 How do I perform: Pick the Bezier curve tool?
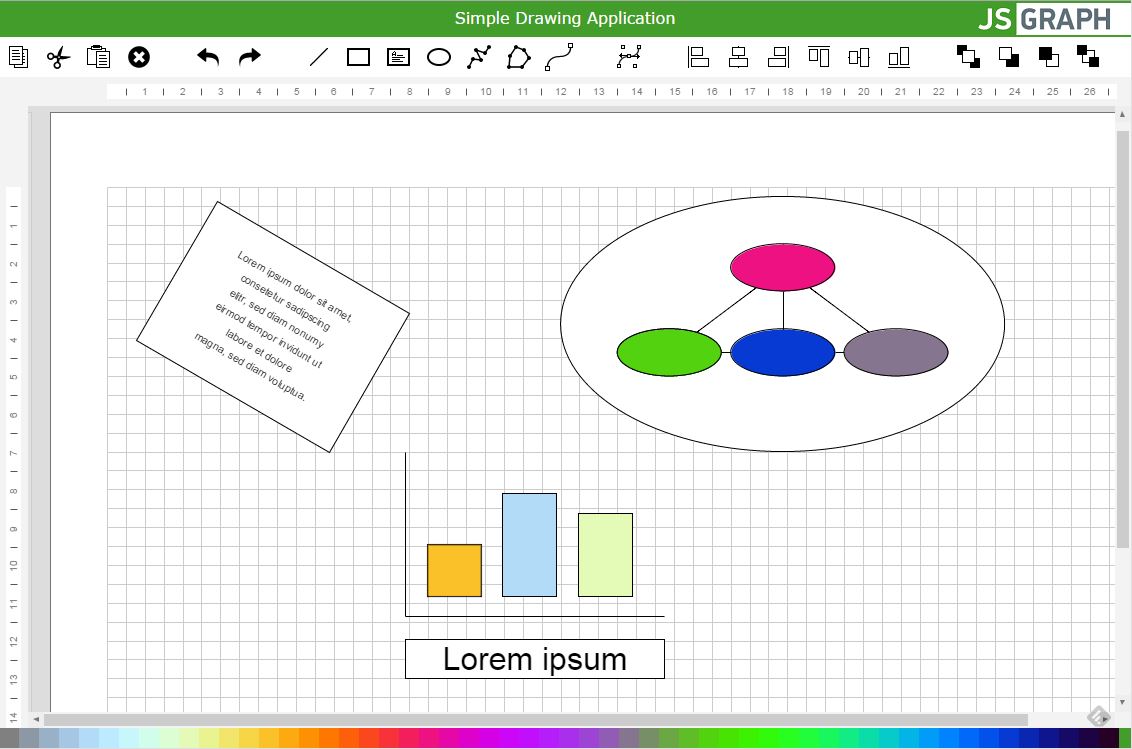click(559, 57)
